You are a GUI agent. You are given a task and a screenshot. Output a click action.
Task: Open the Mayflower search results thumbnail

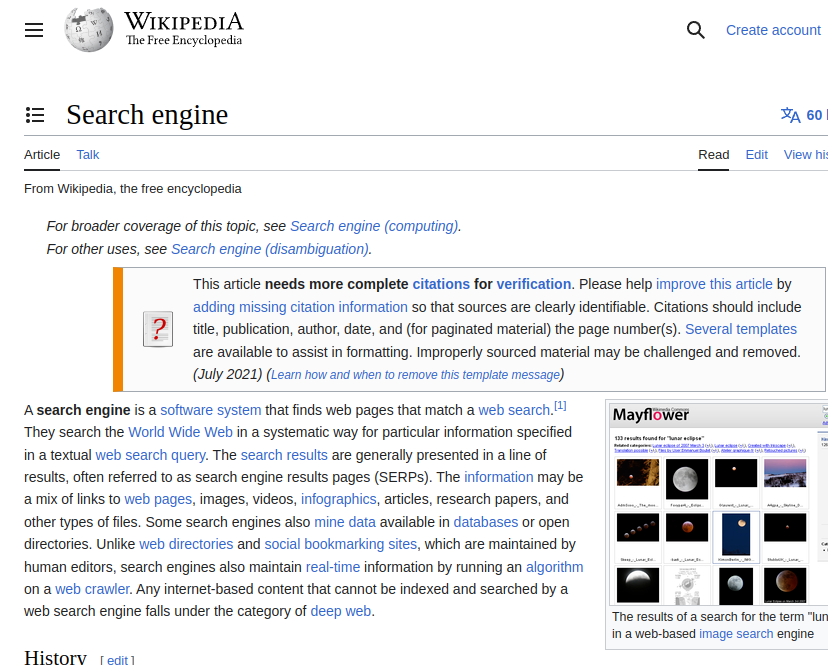tap(718, 504)
